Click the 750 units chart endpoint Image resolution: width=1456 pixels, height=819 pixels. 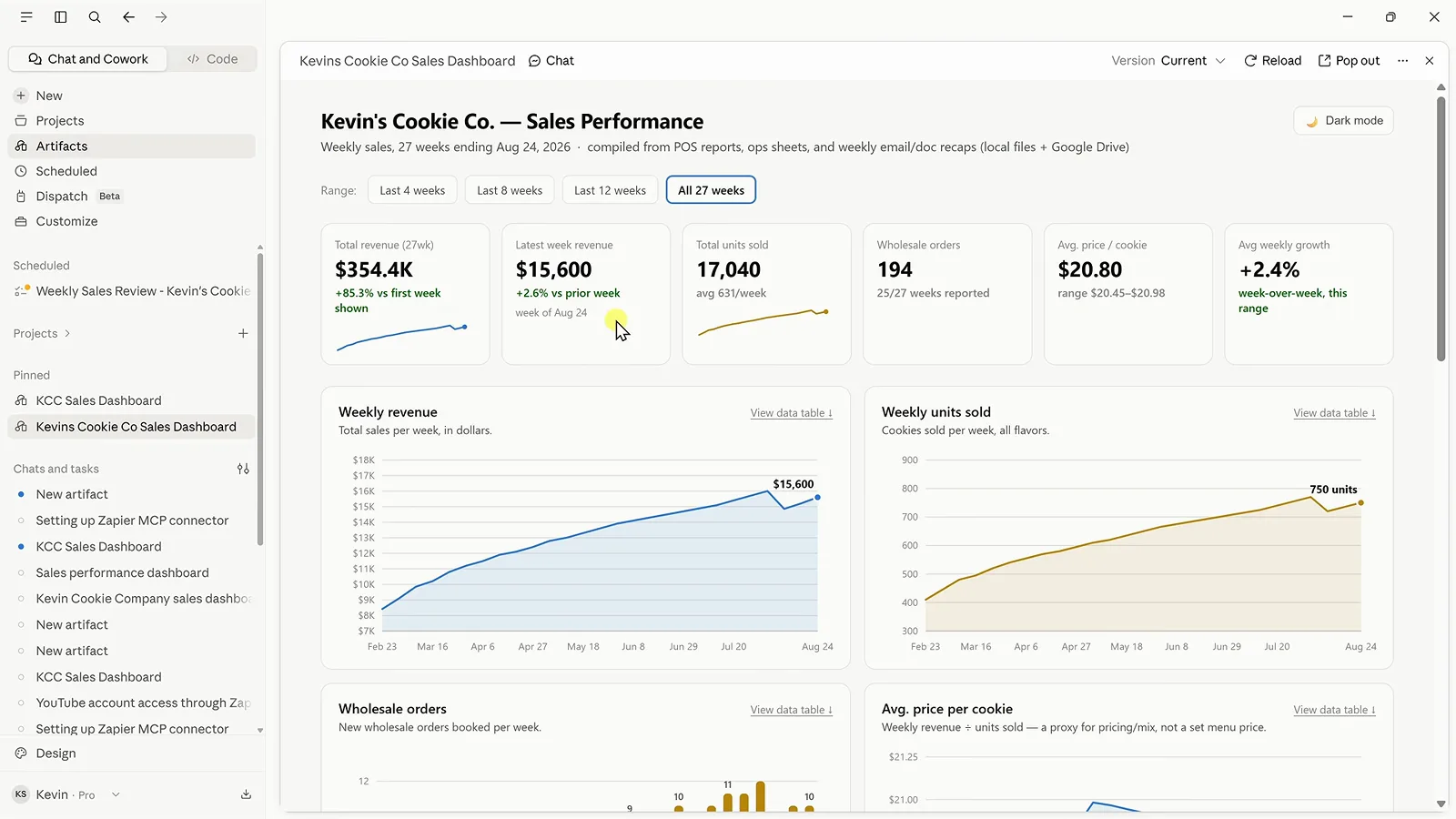[x=1360, y=503]
